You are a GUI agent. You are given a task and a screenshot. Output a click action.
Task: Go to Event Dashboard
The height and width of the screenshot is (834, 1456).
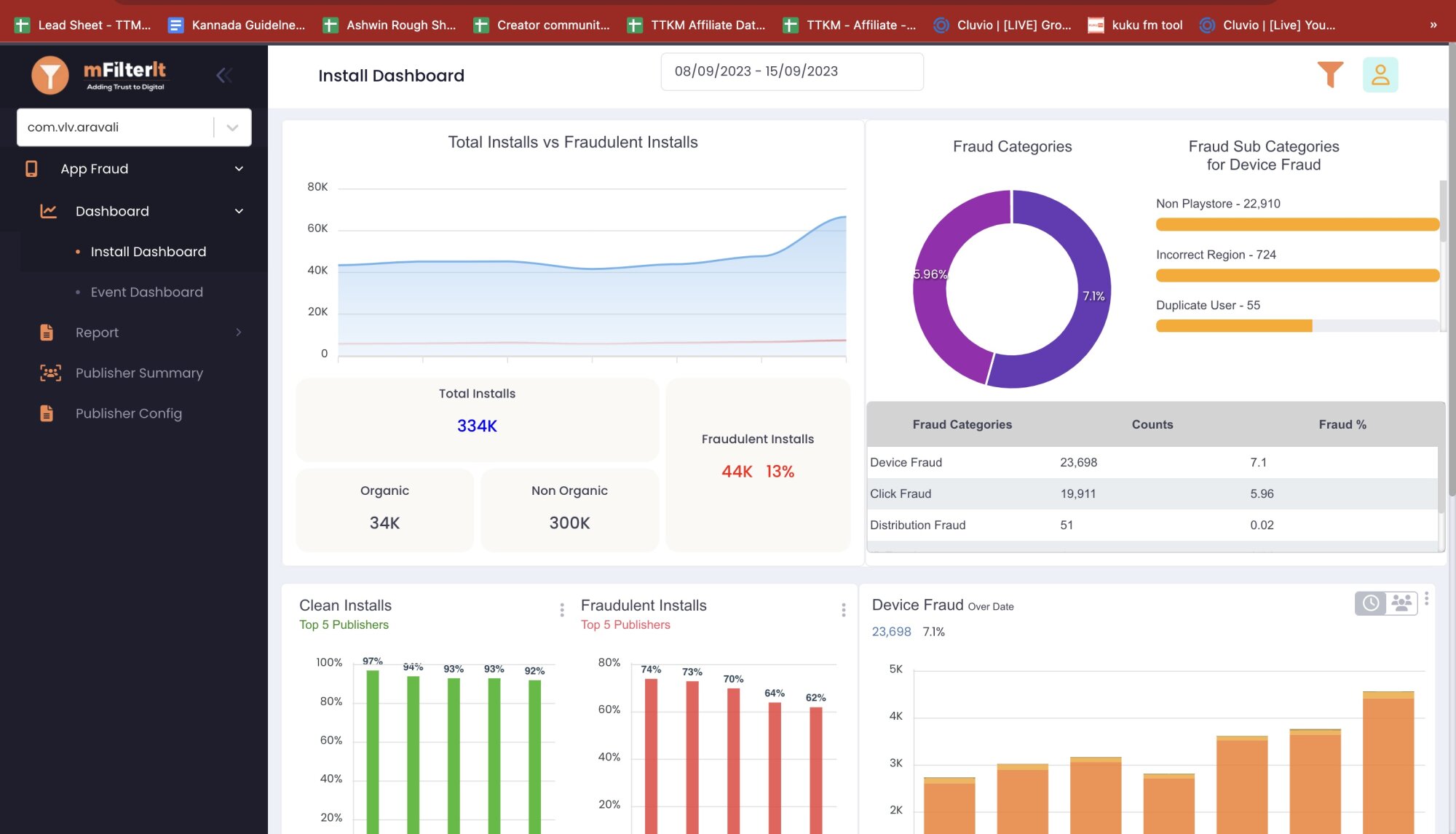(x=147, y=292)
